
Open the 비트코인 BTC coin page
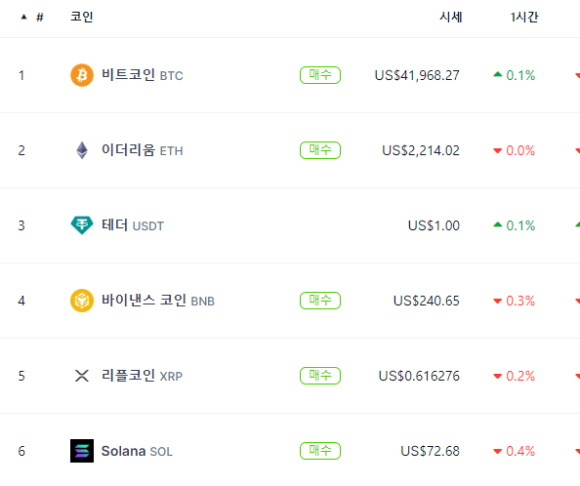click(142, 75)
